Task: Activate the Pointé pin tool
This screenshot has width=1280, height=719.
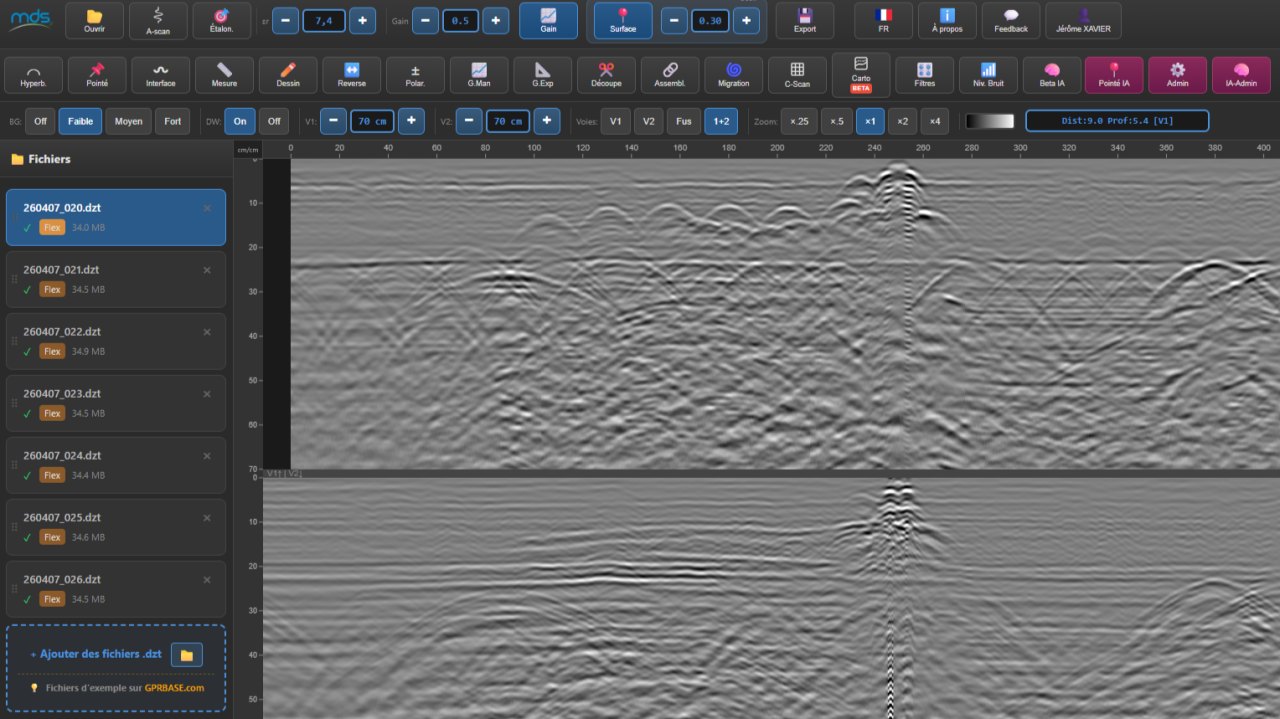Action: click(x=97, y=75)
